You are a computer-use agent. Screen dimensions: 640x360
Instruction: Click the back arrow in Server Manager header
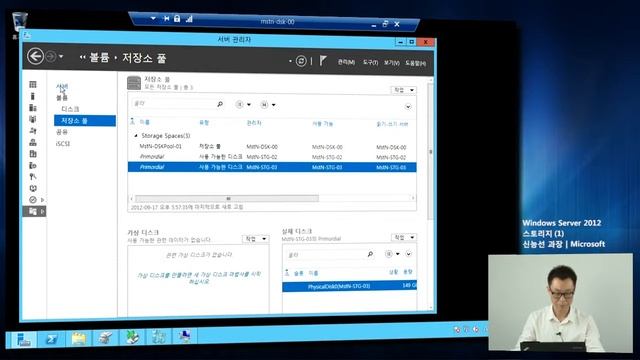36,56
